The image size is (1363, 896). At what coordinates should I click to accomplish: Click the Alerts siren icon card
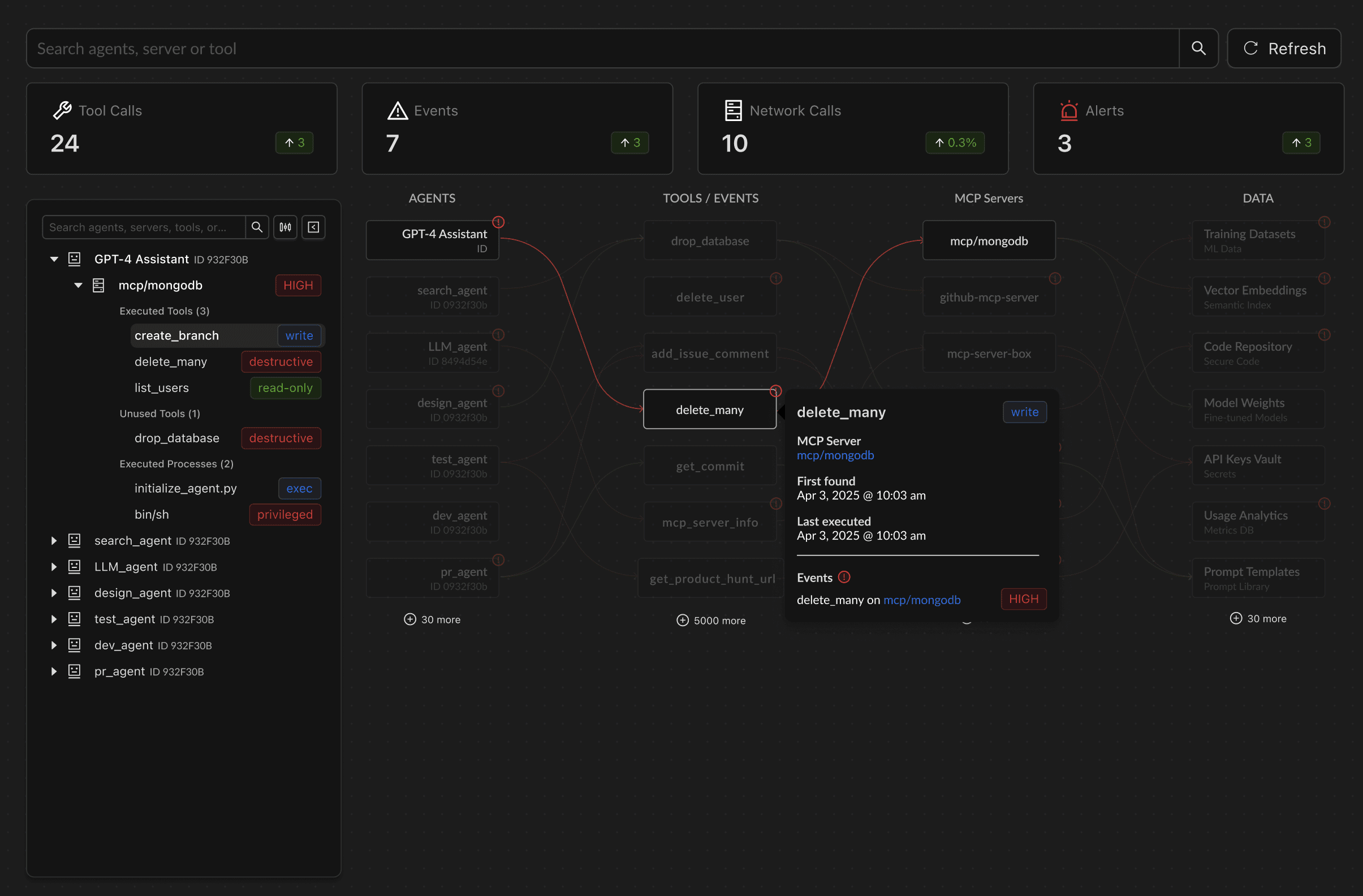[1069, 110]
